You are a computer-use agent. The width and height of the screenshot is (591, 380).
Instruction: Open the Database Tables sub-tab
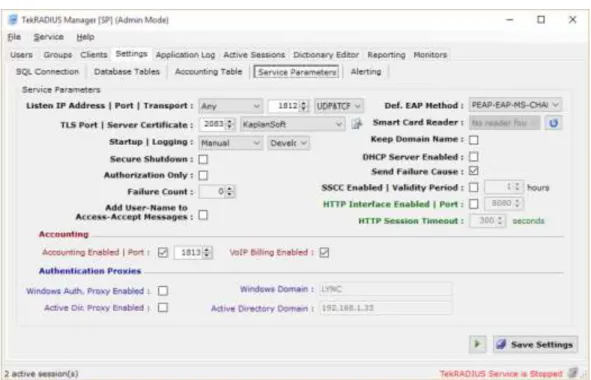coord(127,72)
